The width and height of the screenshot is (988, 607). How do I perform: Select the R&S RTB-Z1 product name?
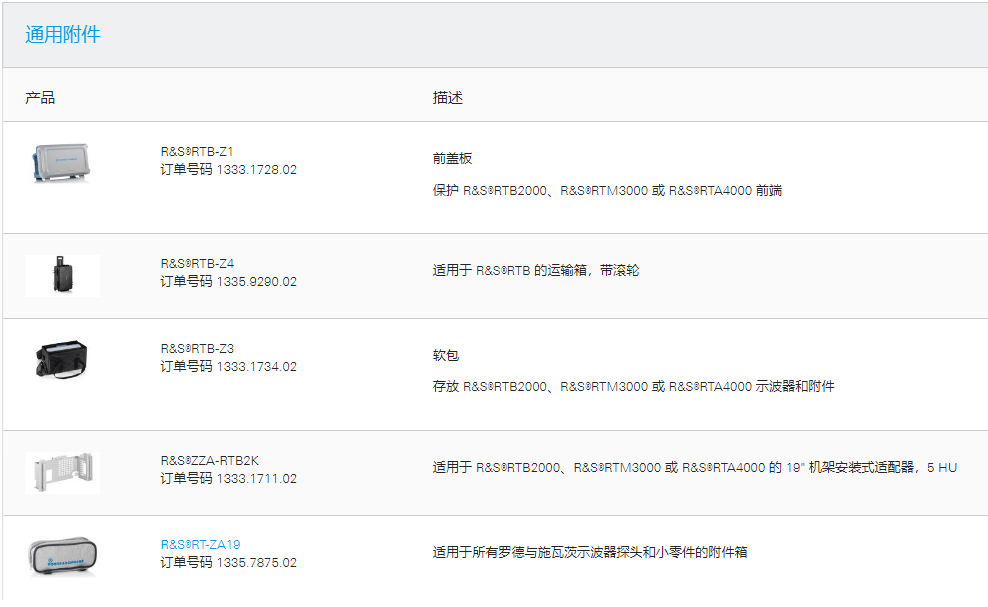click(197, 152)
